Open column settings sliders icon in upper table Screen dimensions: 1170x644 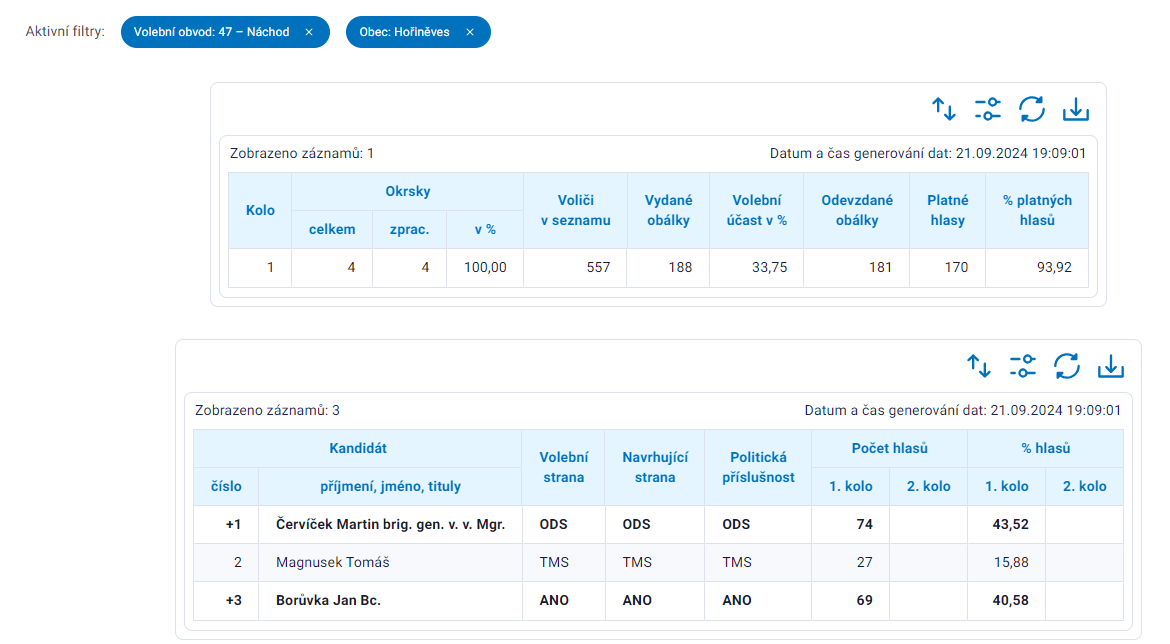988,109
